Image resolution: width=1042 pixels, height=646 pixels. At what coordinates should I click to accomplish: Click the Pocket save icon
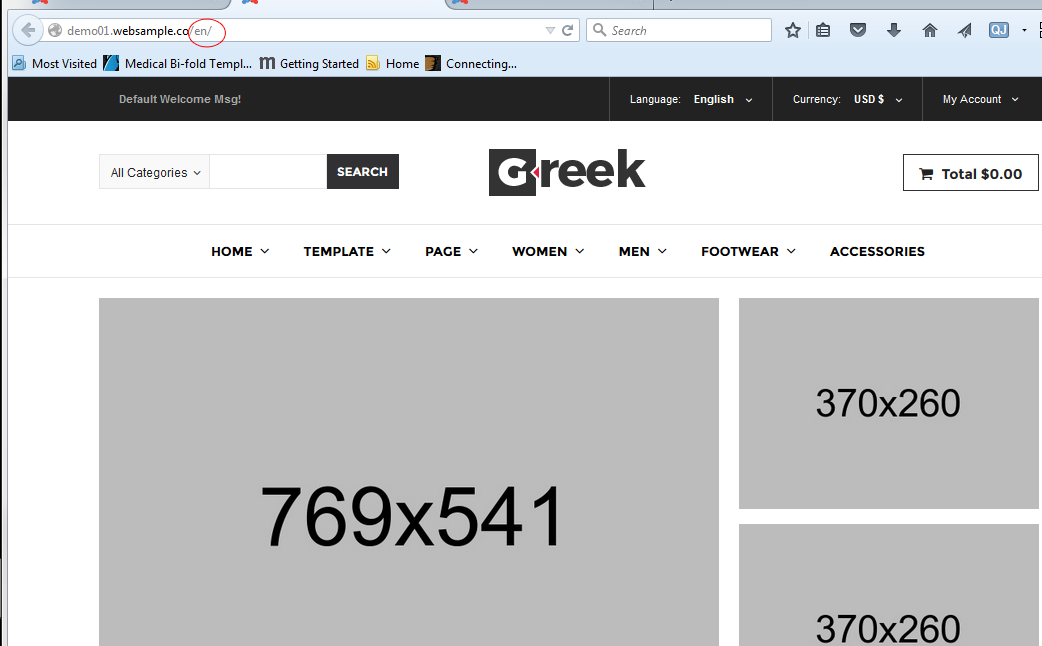[x=858, y=30]
